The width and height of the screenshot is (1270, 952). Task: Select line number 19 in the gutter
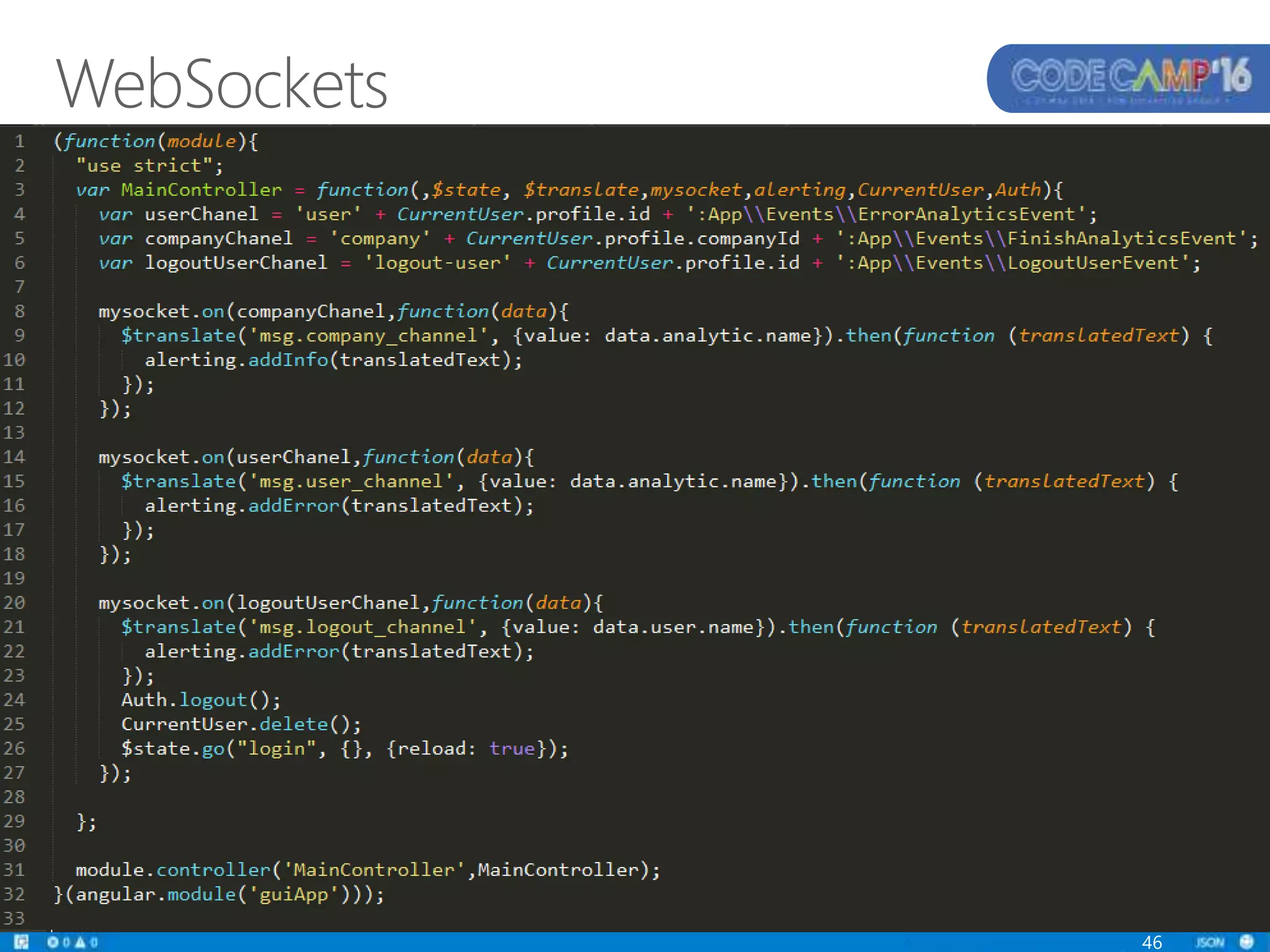point(14,578)
